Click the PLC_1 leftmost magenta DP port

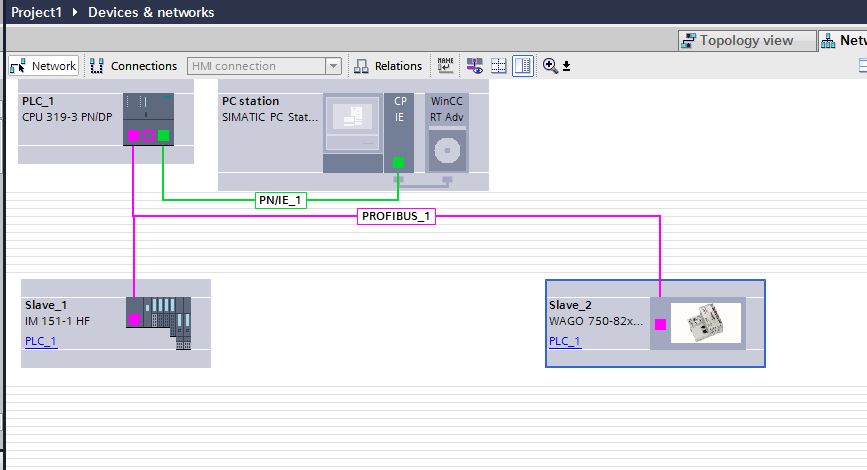point(133,135)
